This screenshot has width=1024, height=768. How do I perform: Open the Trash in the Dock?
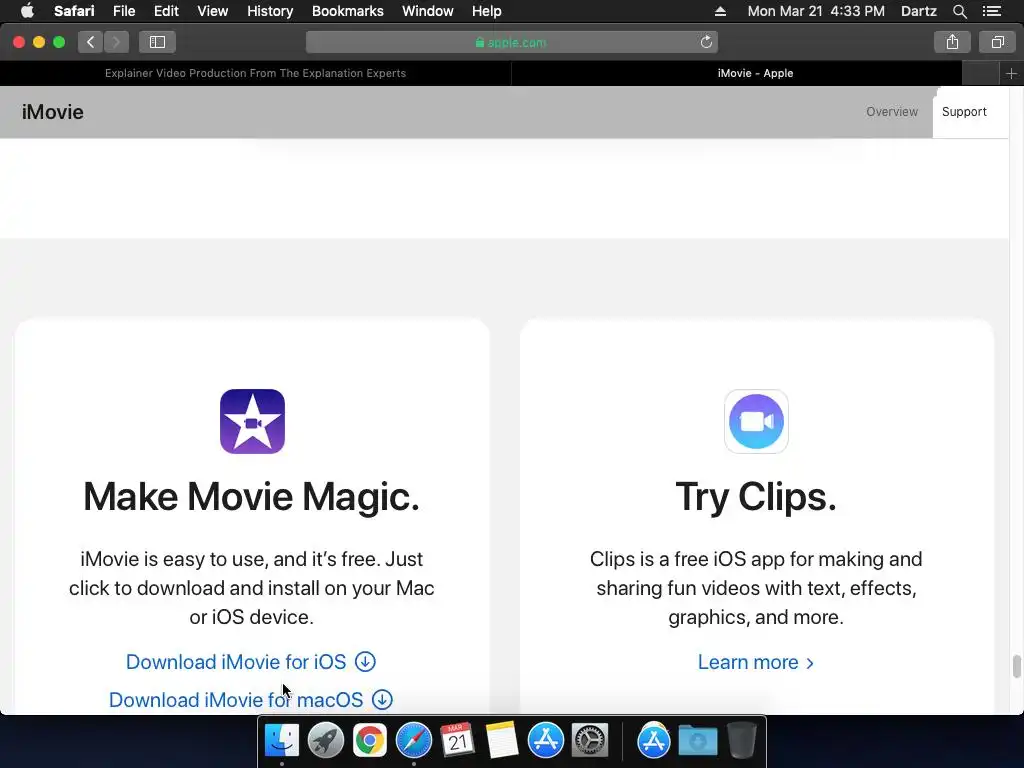click(742, 741)
